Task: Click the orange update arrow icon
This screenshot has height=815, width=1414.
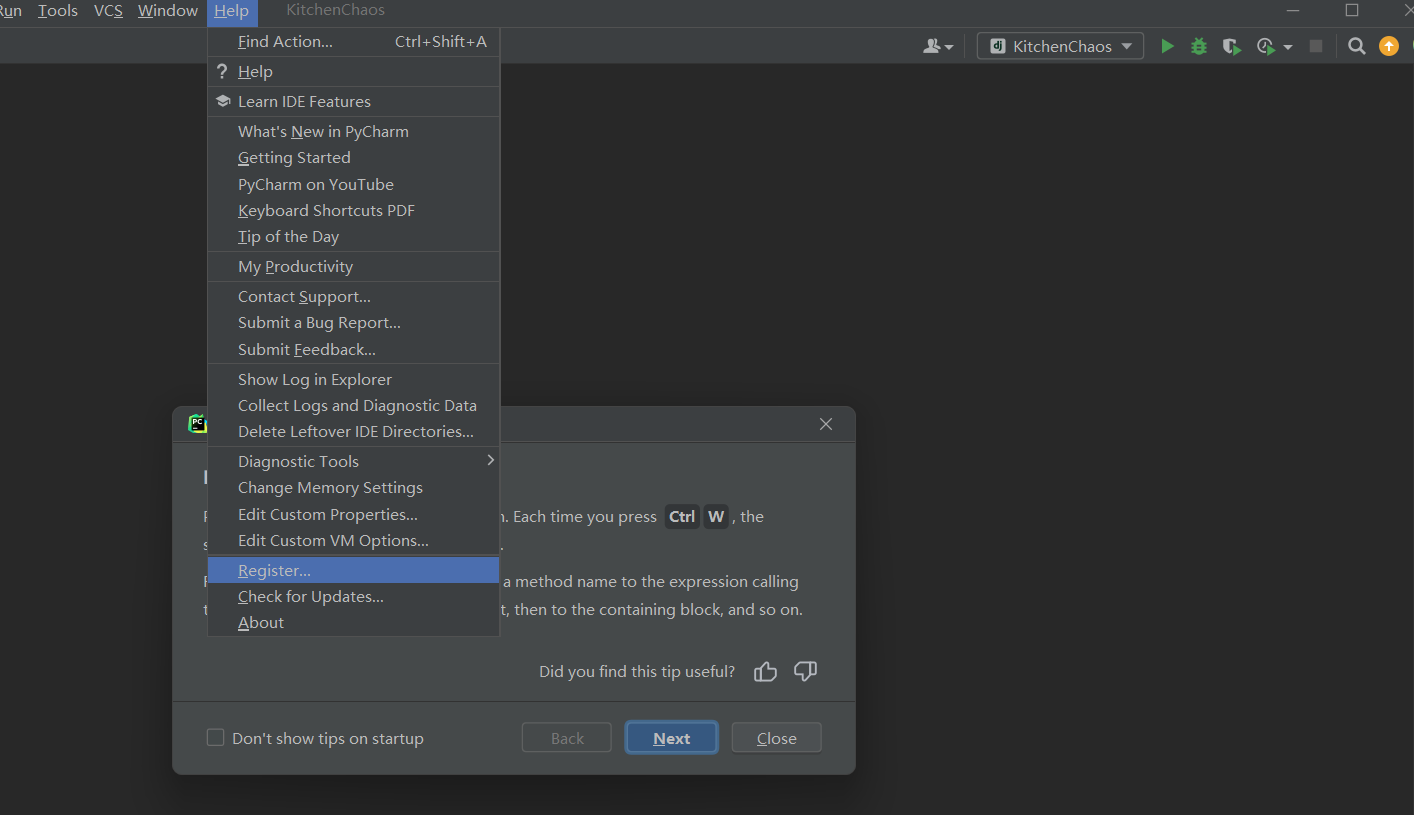Action: [1389, 46]
